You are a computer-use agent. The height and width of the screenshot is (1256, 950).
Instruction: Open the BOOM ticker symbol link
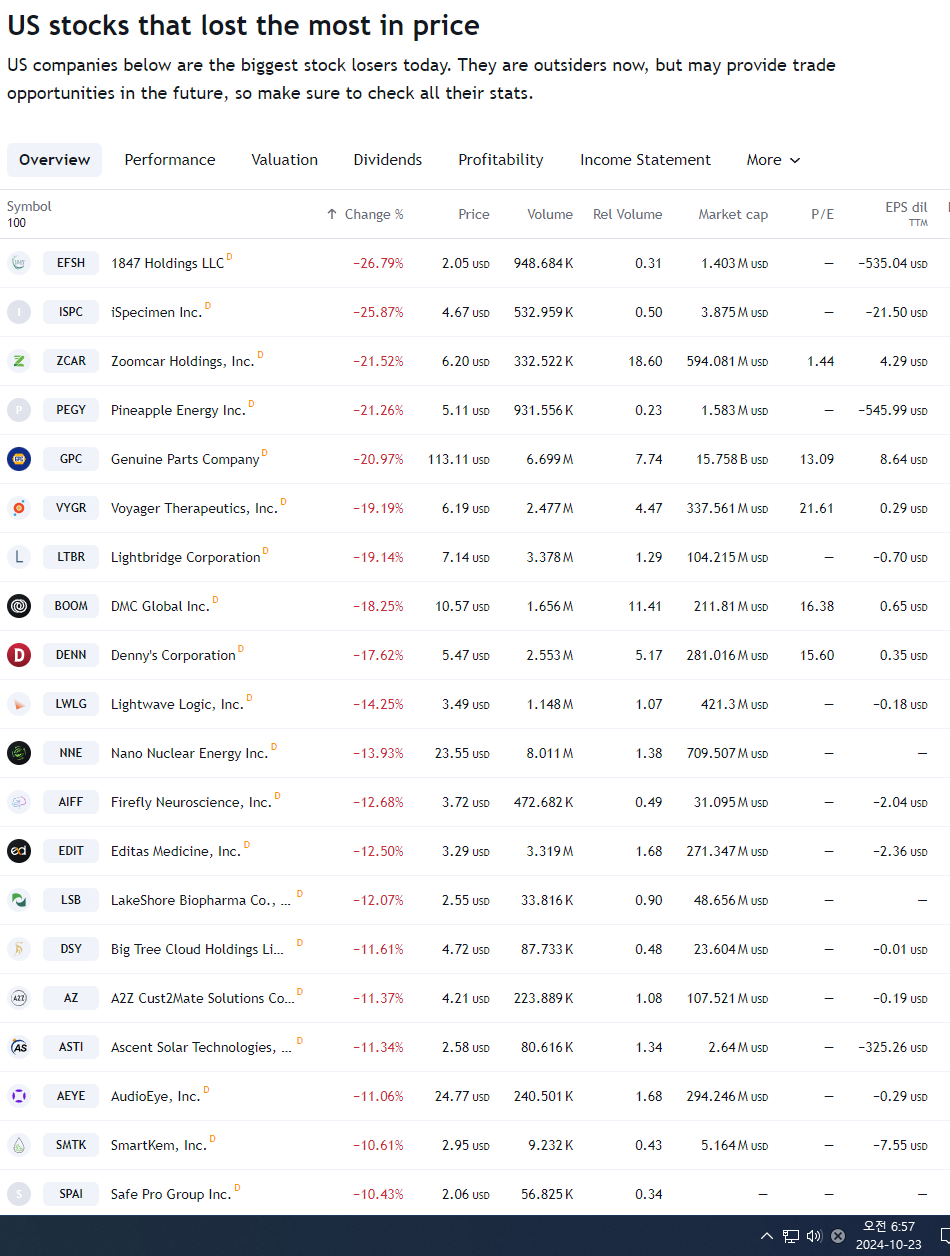pyautogui.click(x=71, y=606)
